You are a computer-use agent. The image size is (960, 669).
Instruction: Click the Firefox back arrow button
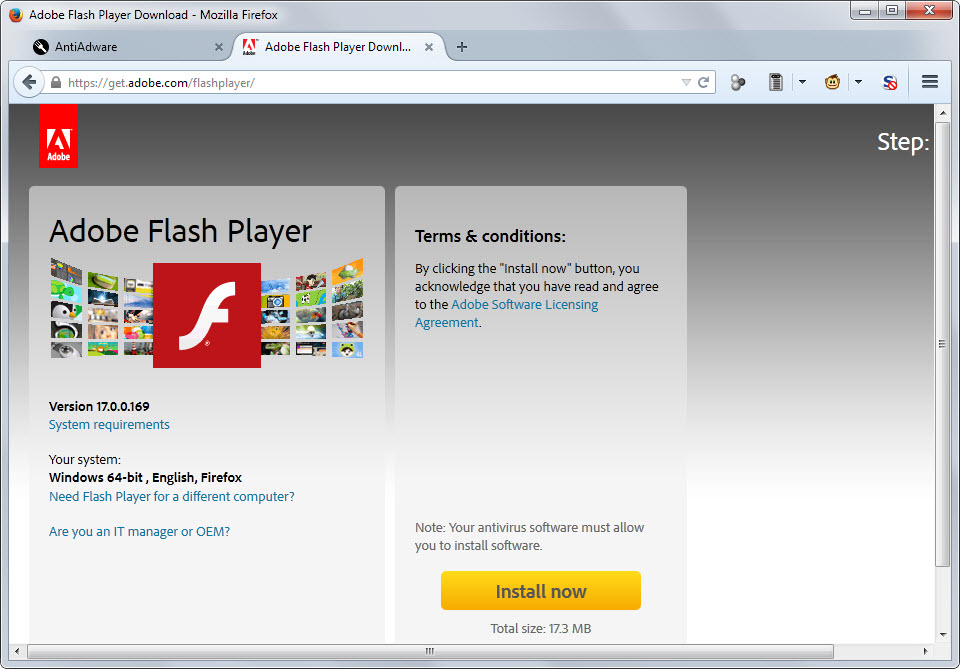(x=29, y=82)
